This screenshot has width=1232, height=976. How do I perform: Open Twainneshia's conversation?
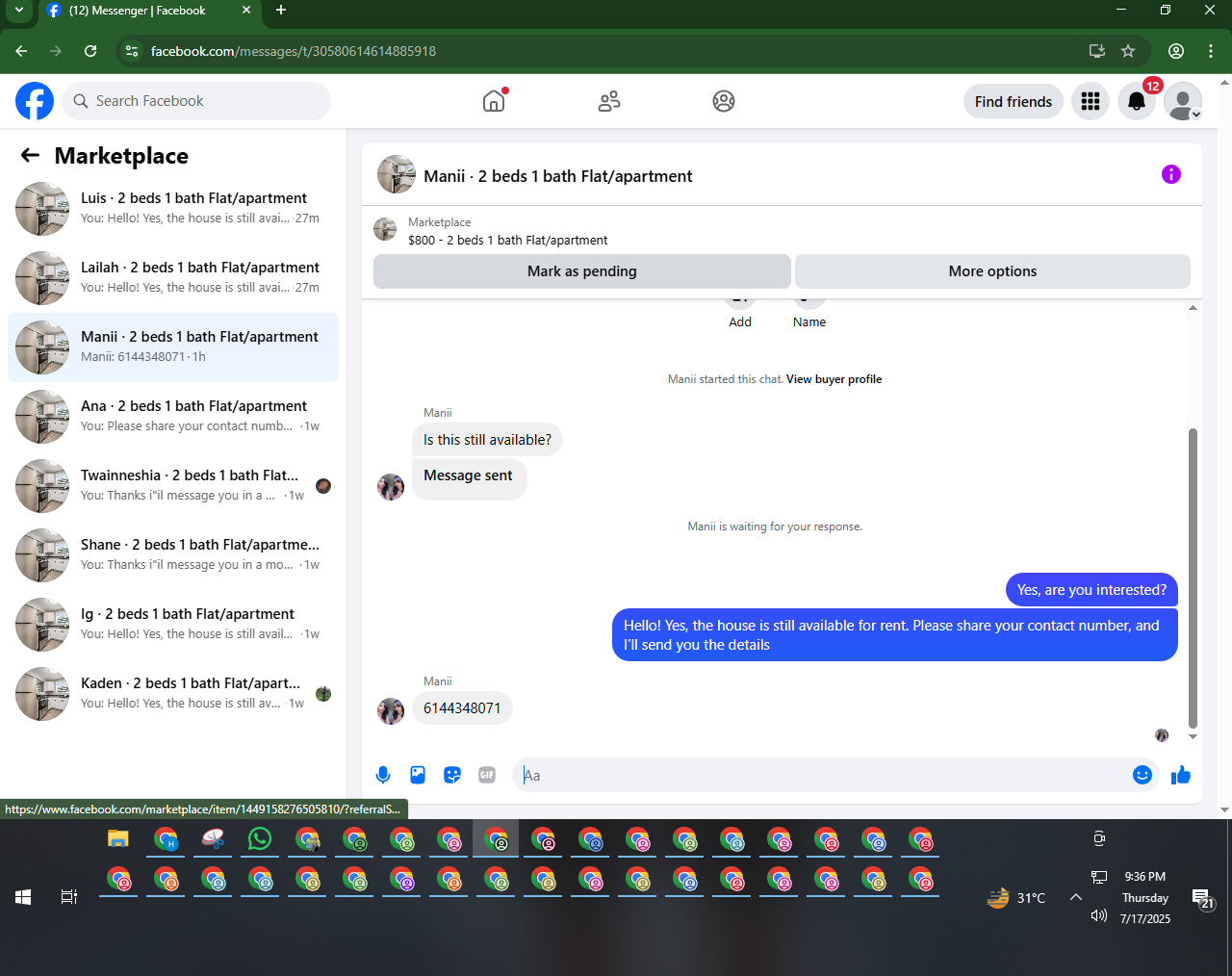pos(173,486)
